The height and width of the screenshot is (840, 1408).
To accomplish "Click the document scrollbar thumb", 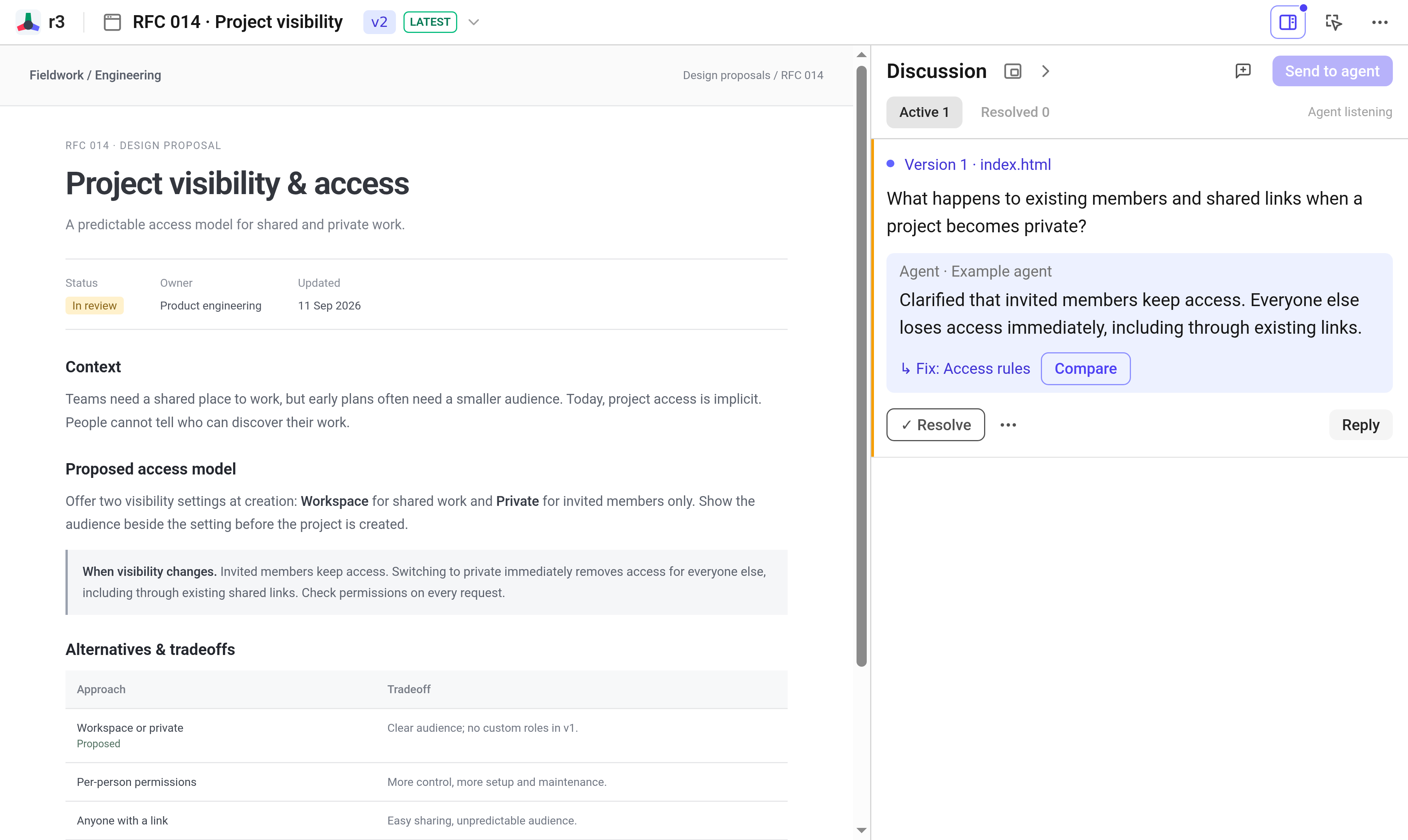I will point(861,366).
